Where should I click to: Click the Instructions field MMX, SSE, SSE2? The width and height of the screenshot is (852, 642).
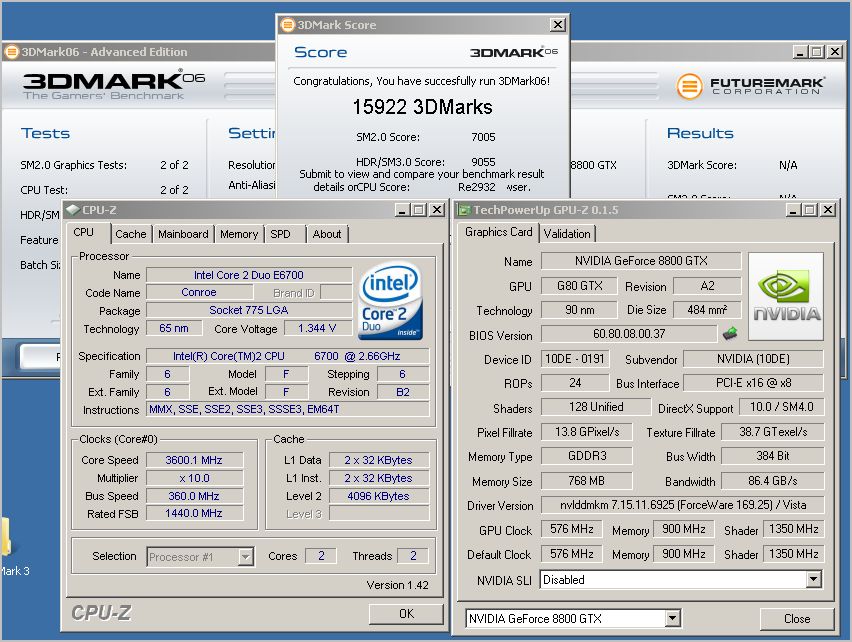287,409
